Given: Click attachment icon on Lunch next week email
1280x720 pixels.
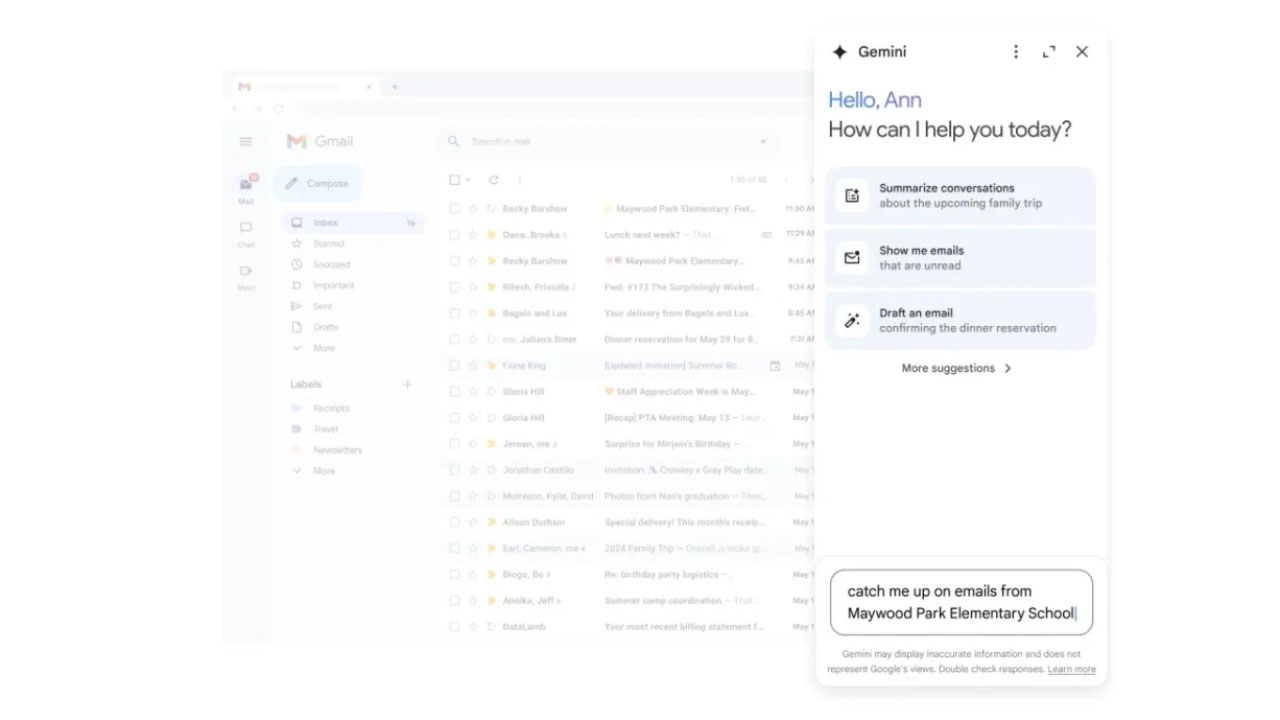Looking at the screenshot, I should tap(767, 235).
